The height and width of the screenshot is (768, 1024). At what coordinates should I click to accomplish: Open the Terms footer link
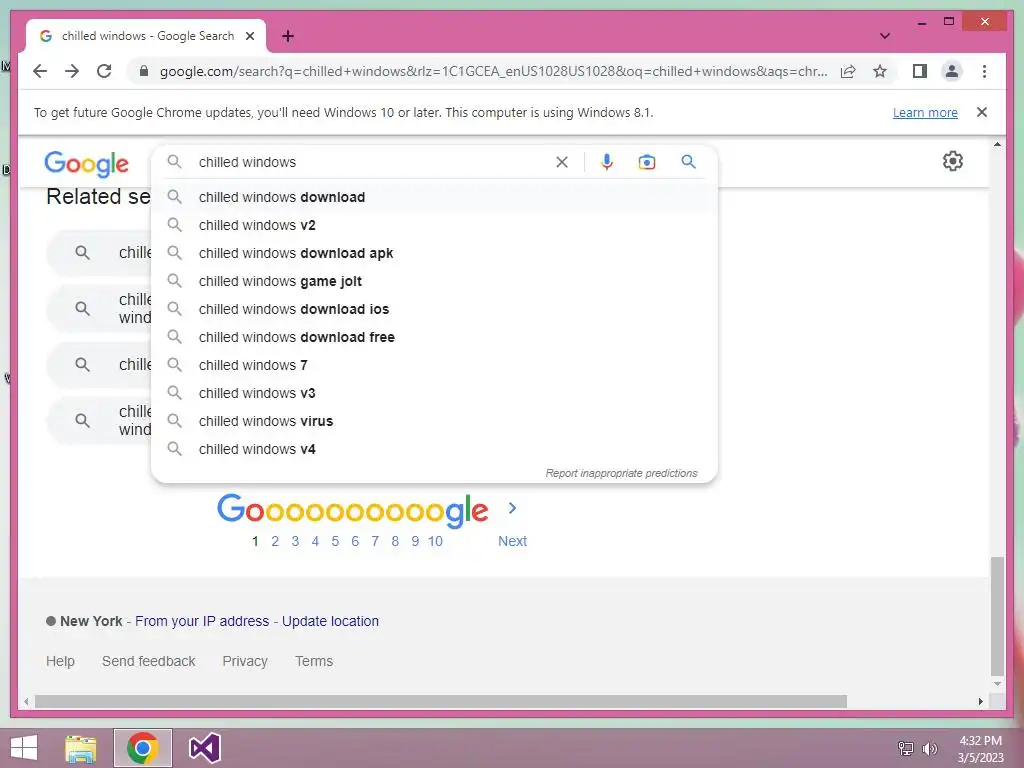(x=313, y=662)
